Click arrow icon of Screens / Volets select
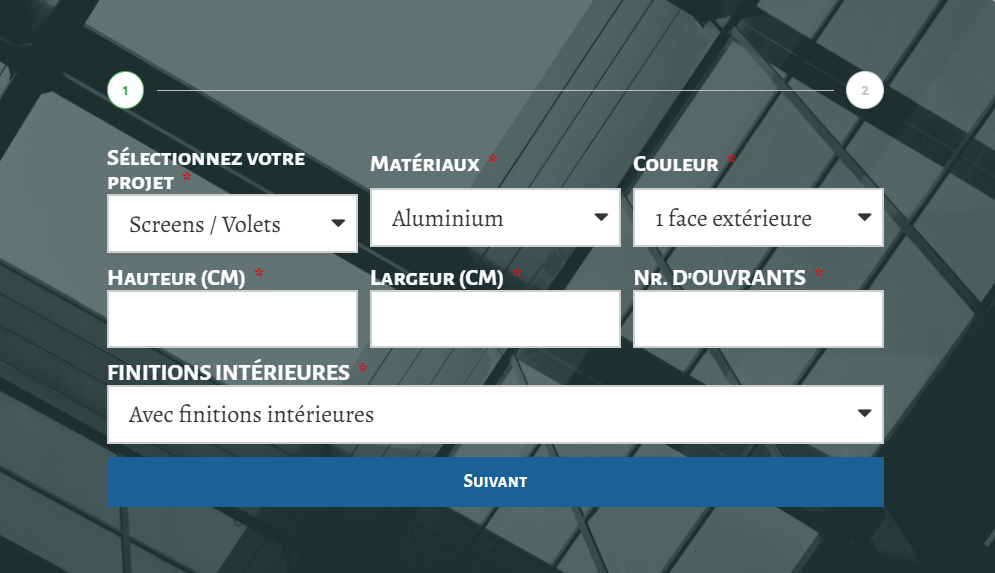The height and width of the screenshot is (573, 995). click(338, 223)
